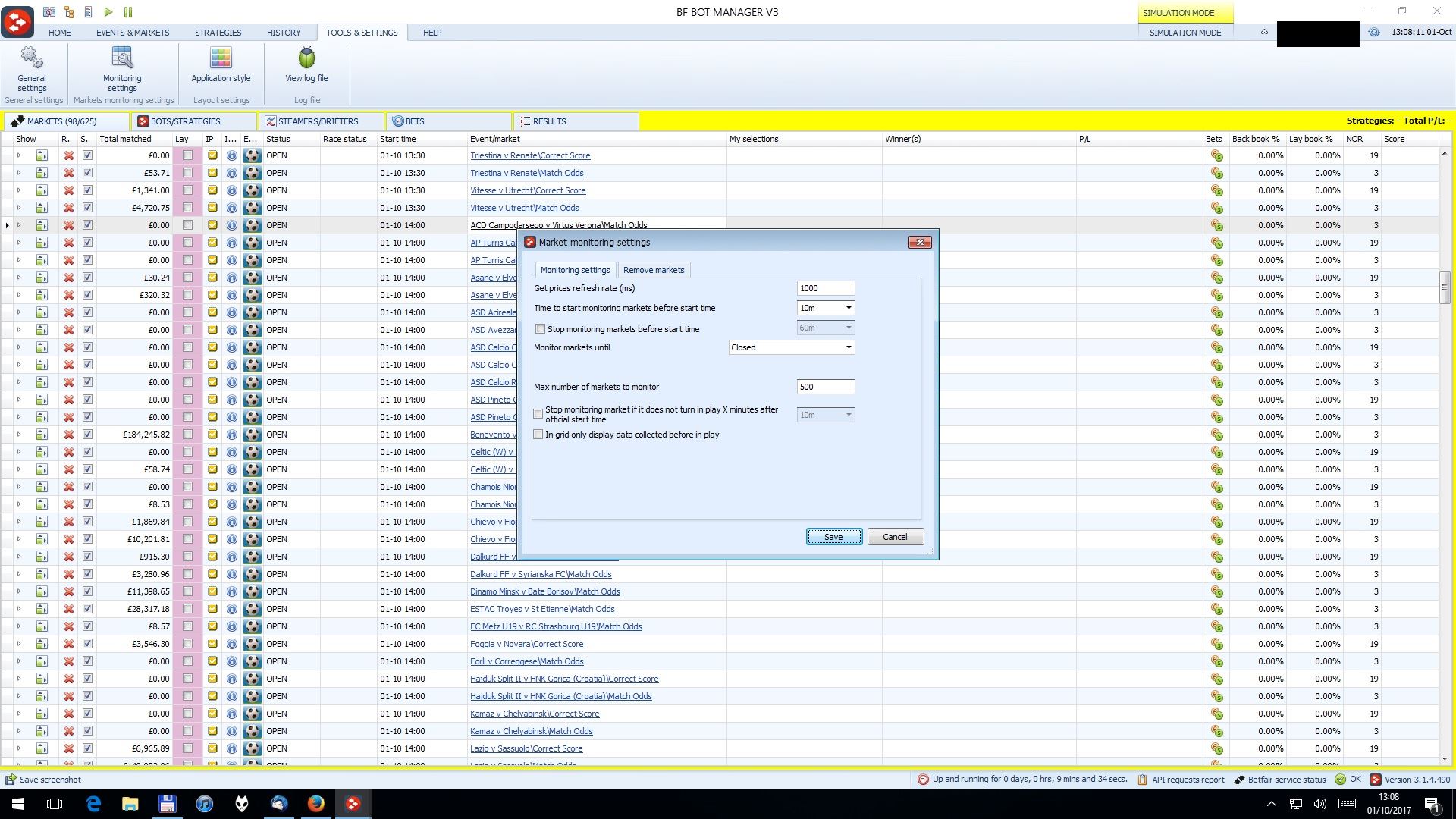Open Monitoring settings ribbon icon
Image resolution: width=1456 pixels, height=819 pixels.
[x=122, y=69]
